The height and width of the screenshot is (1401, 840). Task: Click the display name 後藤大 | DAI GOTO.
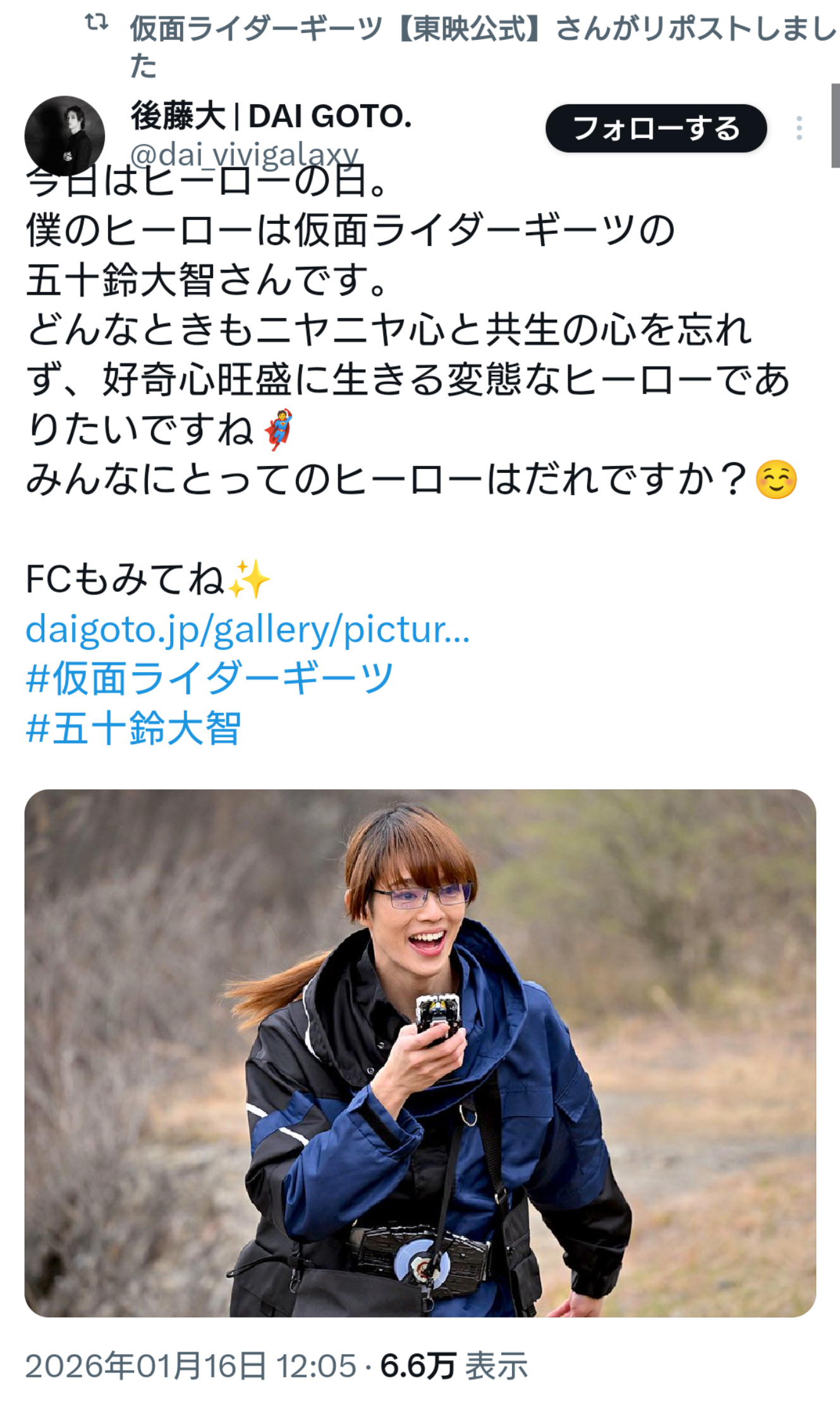pyautogui.click(x=271, y=116)
